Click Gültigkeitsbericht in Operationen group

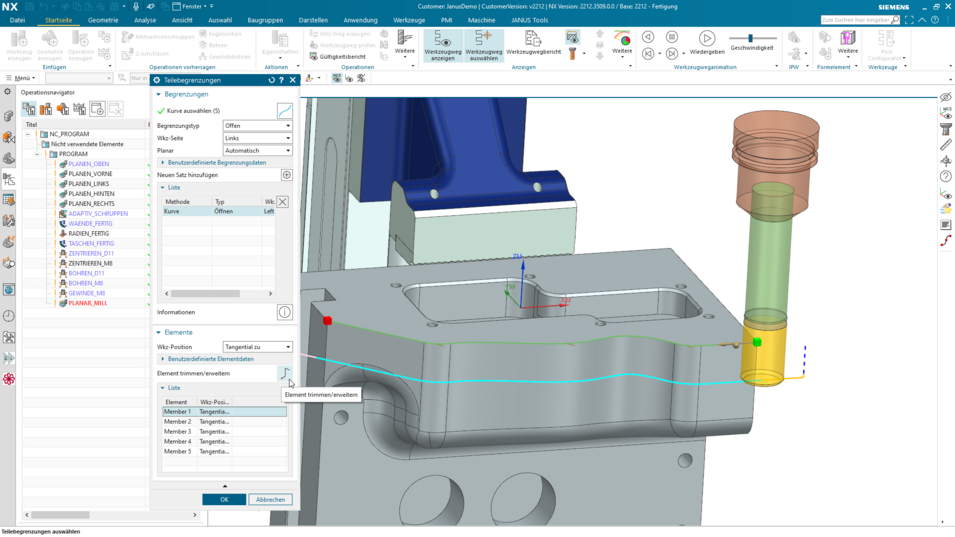[338, 57]
